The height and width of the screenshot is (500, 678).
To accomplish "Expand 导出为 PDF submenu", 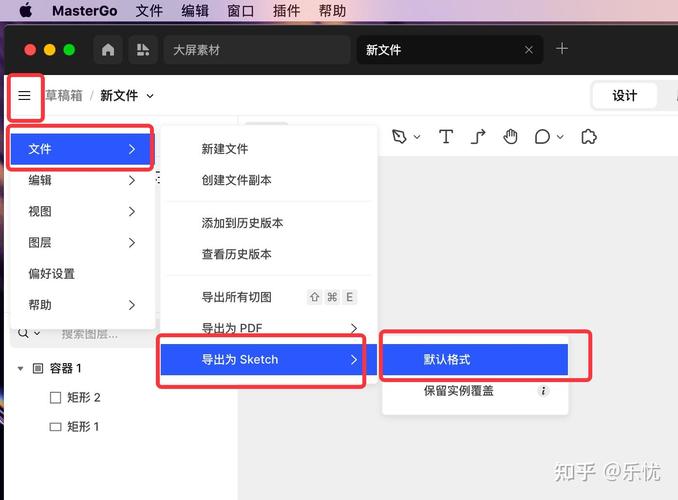I will click(x=269, y=328).
